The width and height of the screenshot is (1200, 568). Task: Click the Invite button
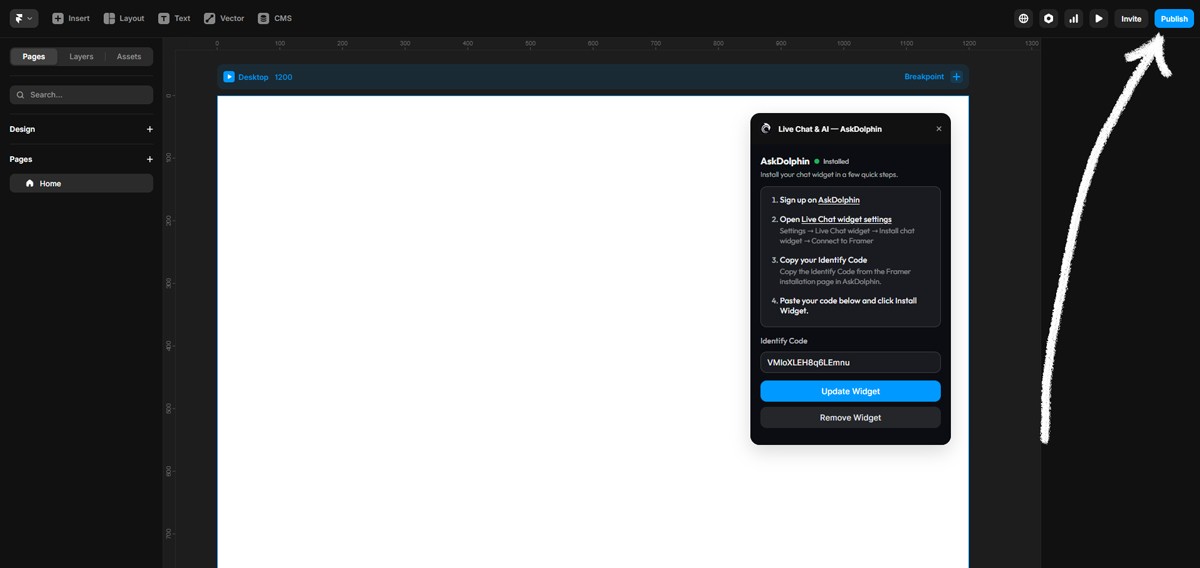1131,18
